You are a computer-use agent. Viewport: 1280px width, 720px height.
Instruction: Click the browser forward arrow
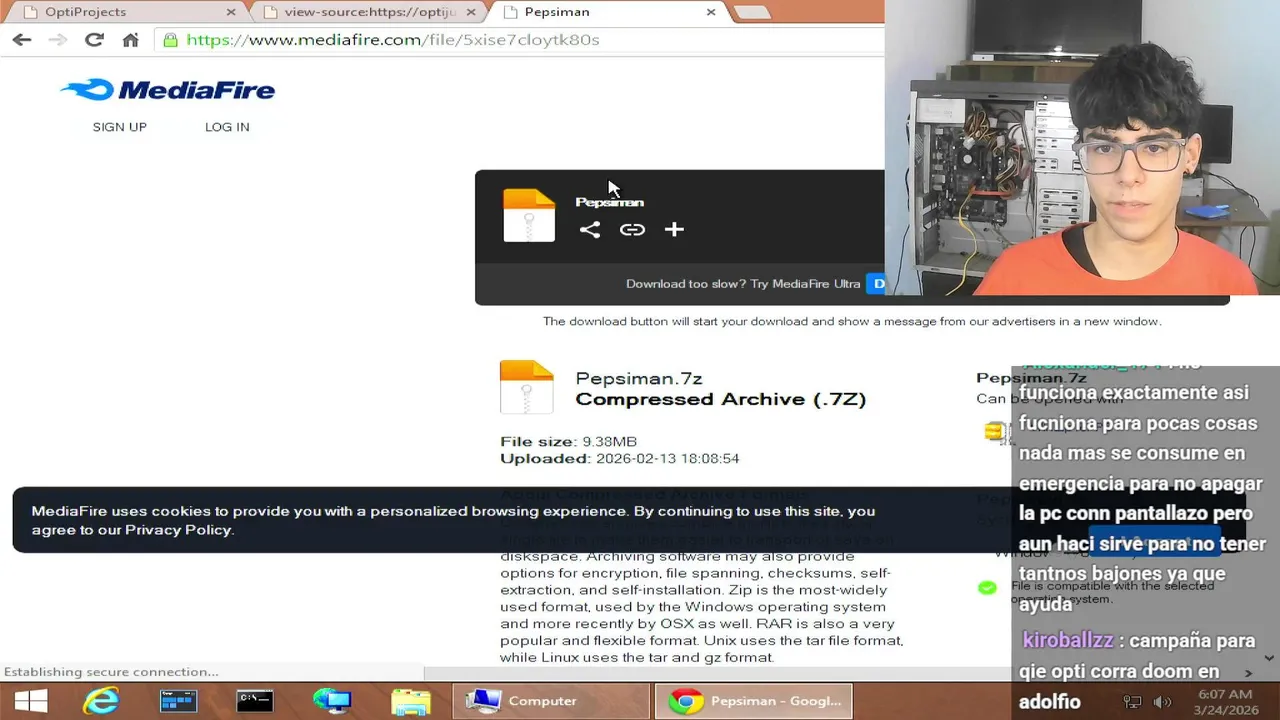(x=58, y=40)
